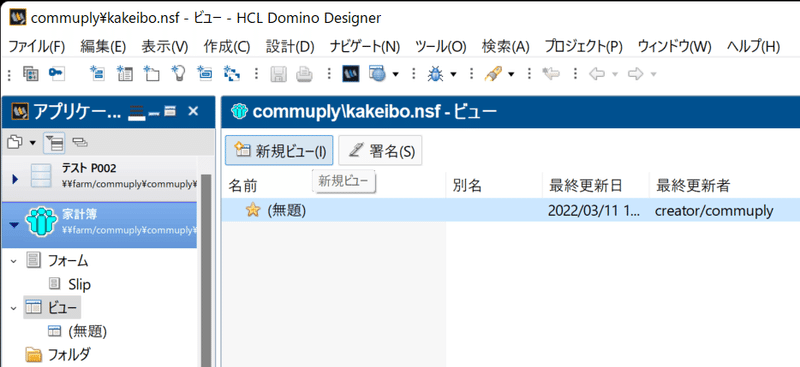Open the 編集(E) menu

(x=103, y=47)
